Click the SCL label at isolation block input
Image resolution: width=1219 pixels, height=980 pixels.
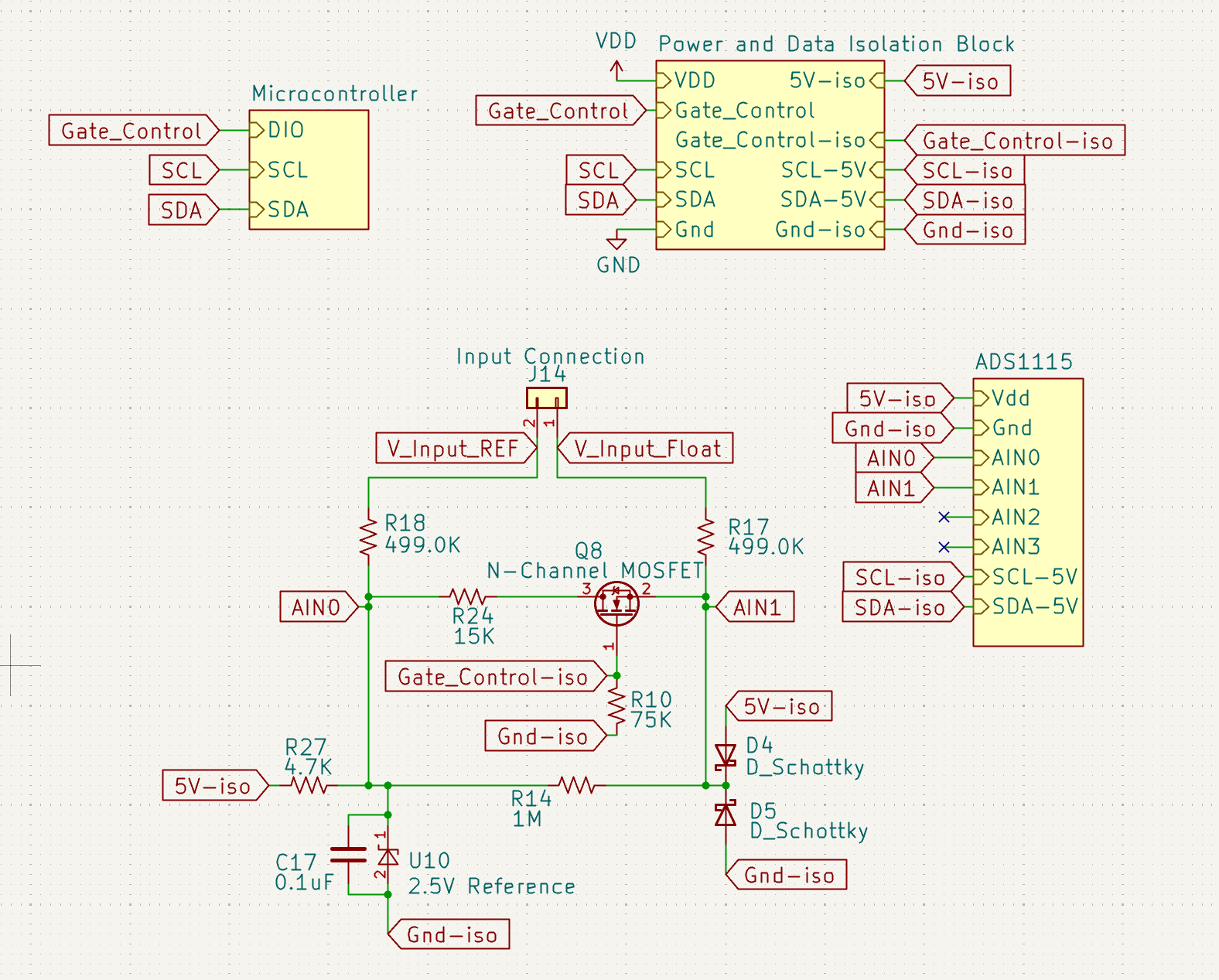point(601,170)
